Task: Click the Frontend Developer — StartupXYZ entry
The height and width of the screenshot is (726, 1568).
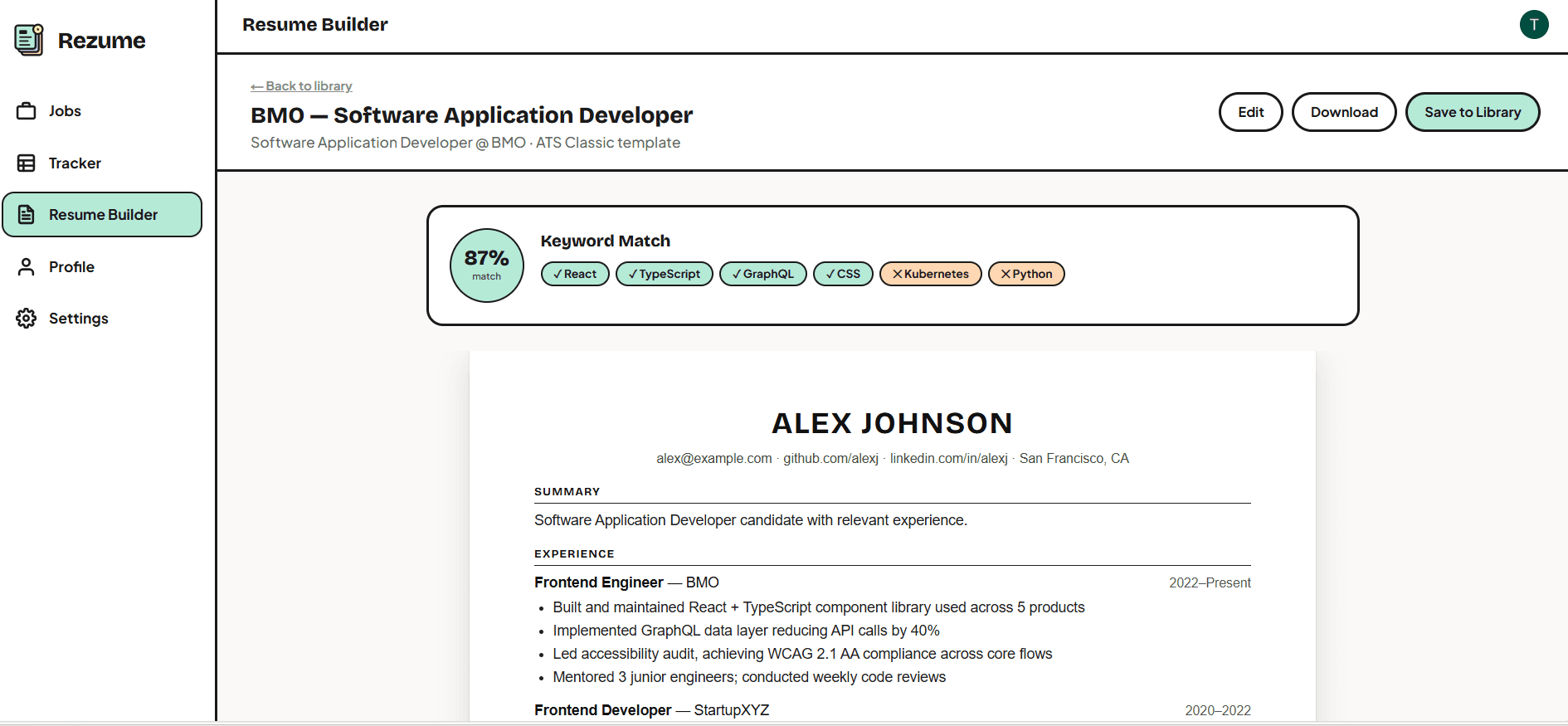Action: tap(651, 710)
